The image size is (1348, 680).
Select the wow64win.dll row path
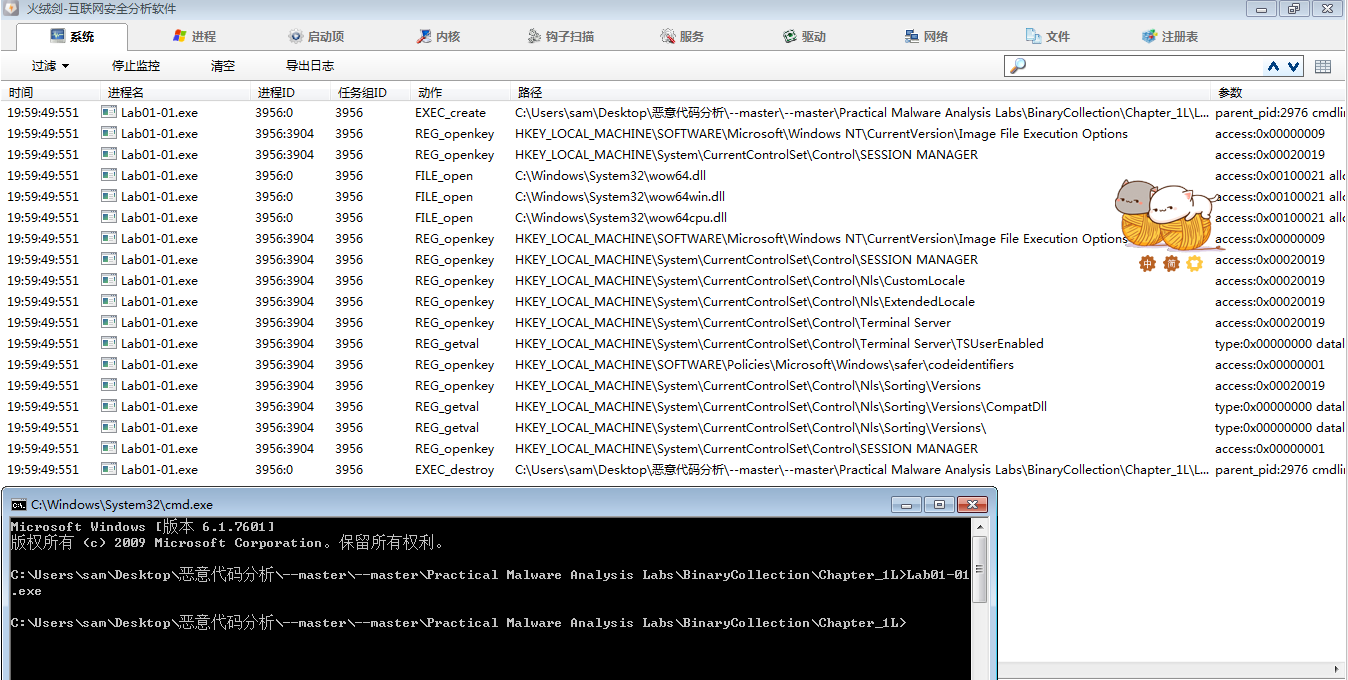(x=620, y=196)
